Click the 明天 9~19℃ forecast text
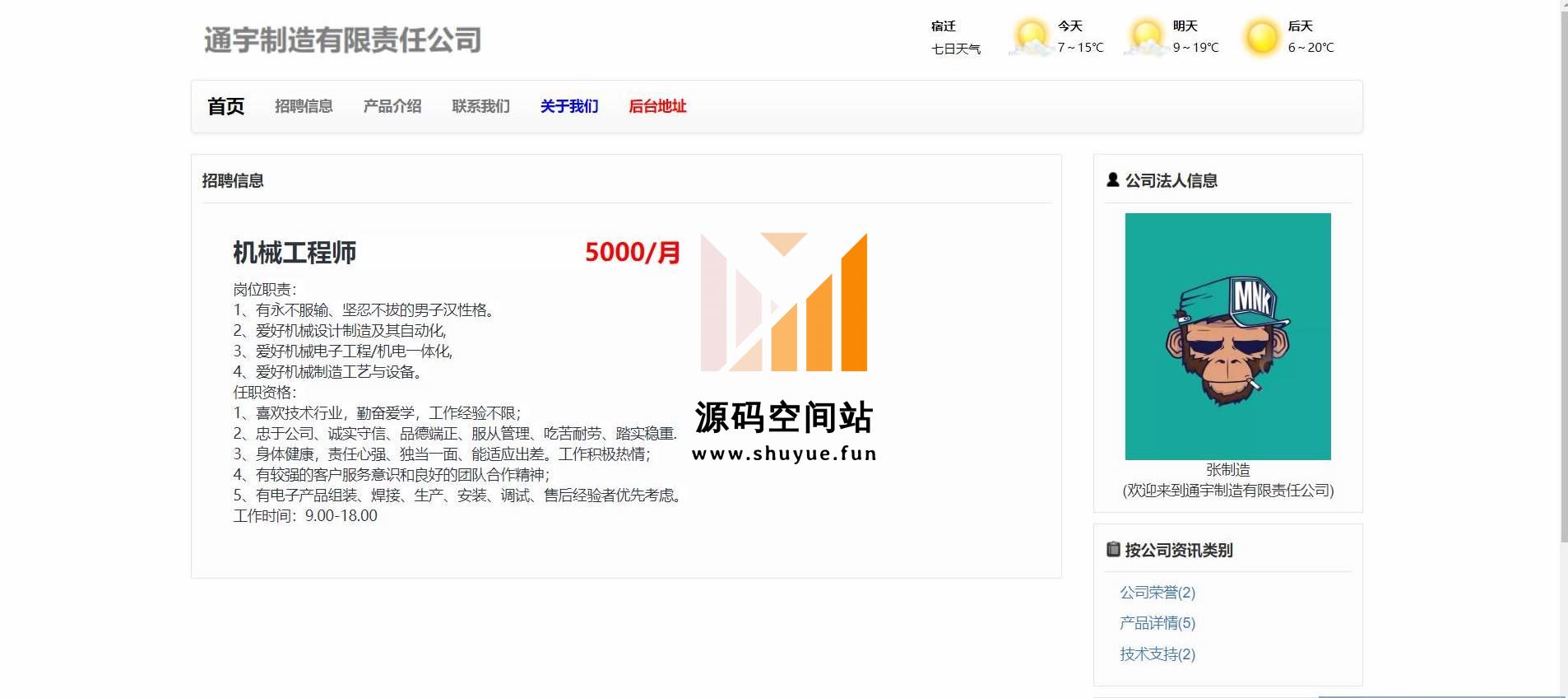The image size is (1568, 698). click(1195, 37)
